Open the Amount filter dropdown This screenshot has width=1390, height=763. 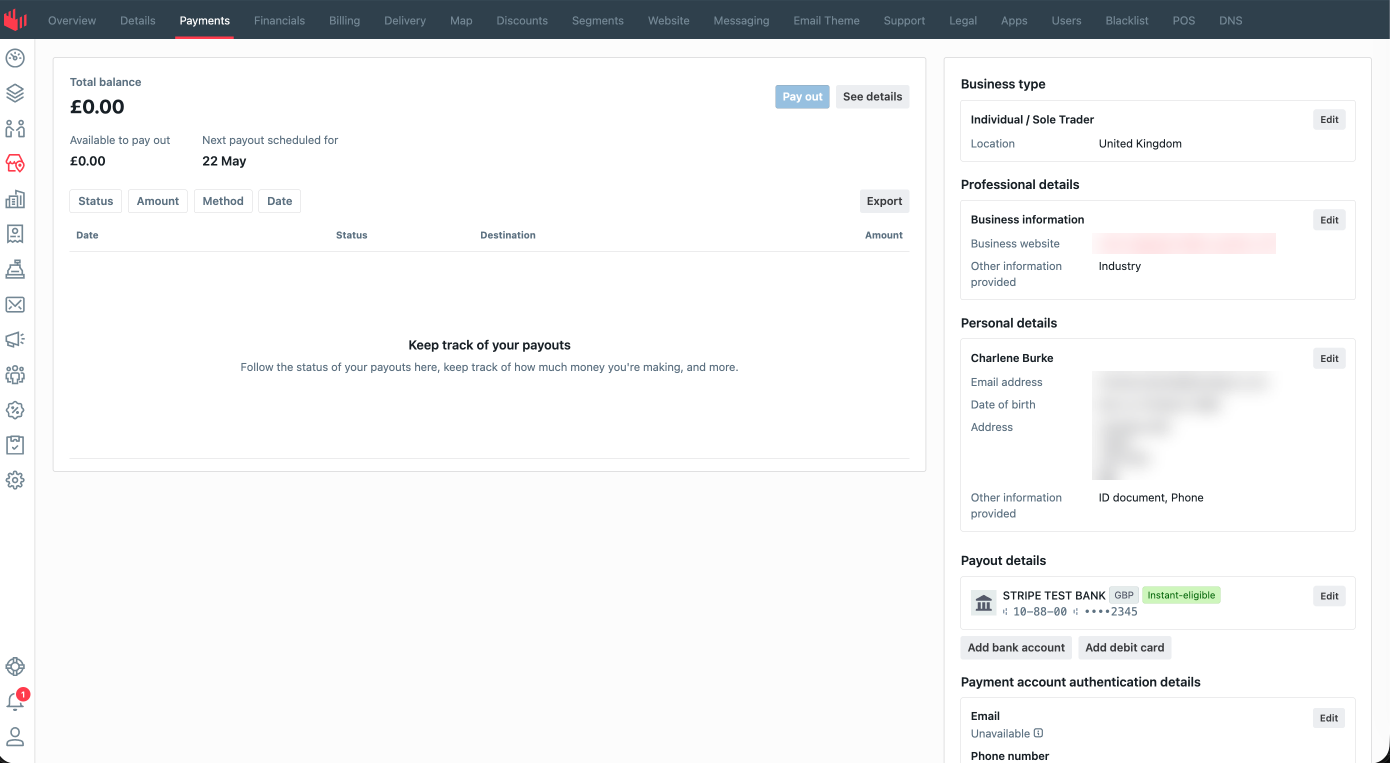click(x=158, y=201)
